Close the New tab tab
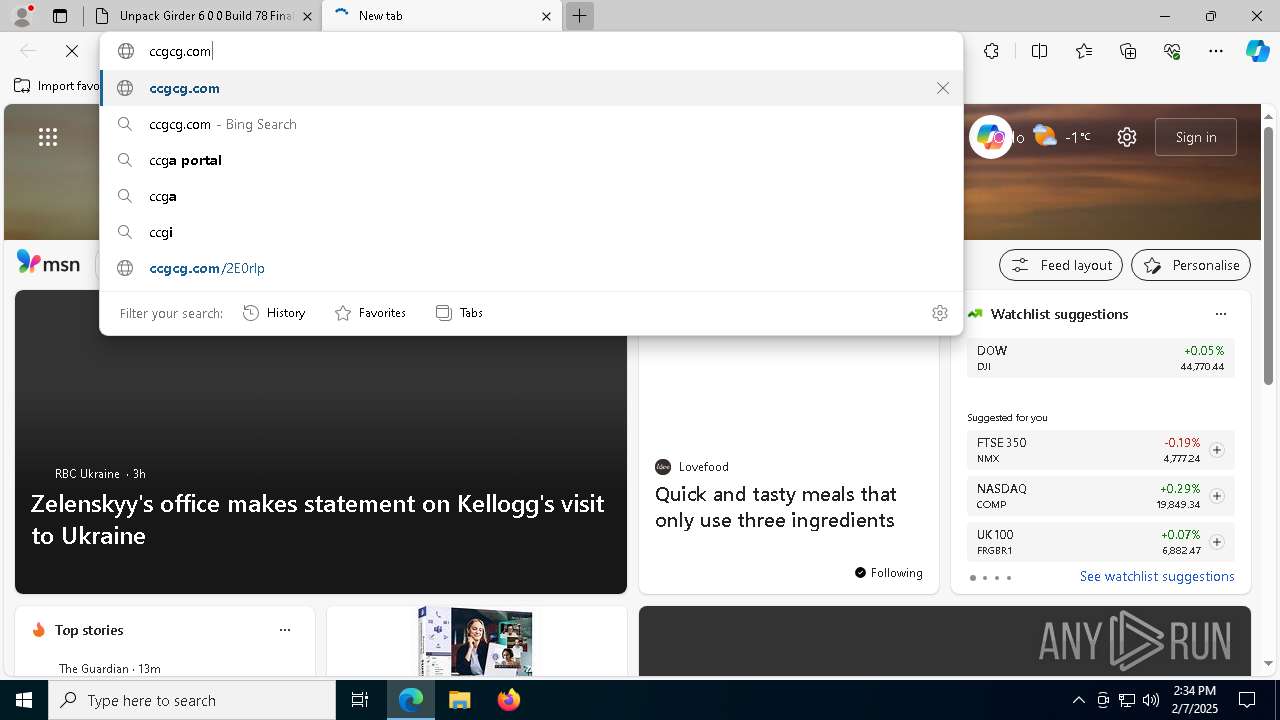 coord(546,16)
